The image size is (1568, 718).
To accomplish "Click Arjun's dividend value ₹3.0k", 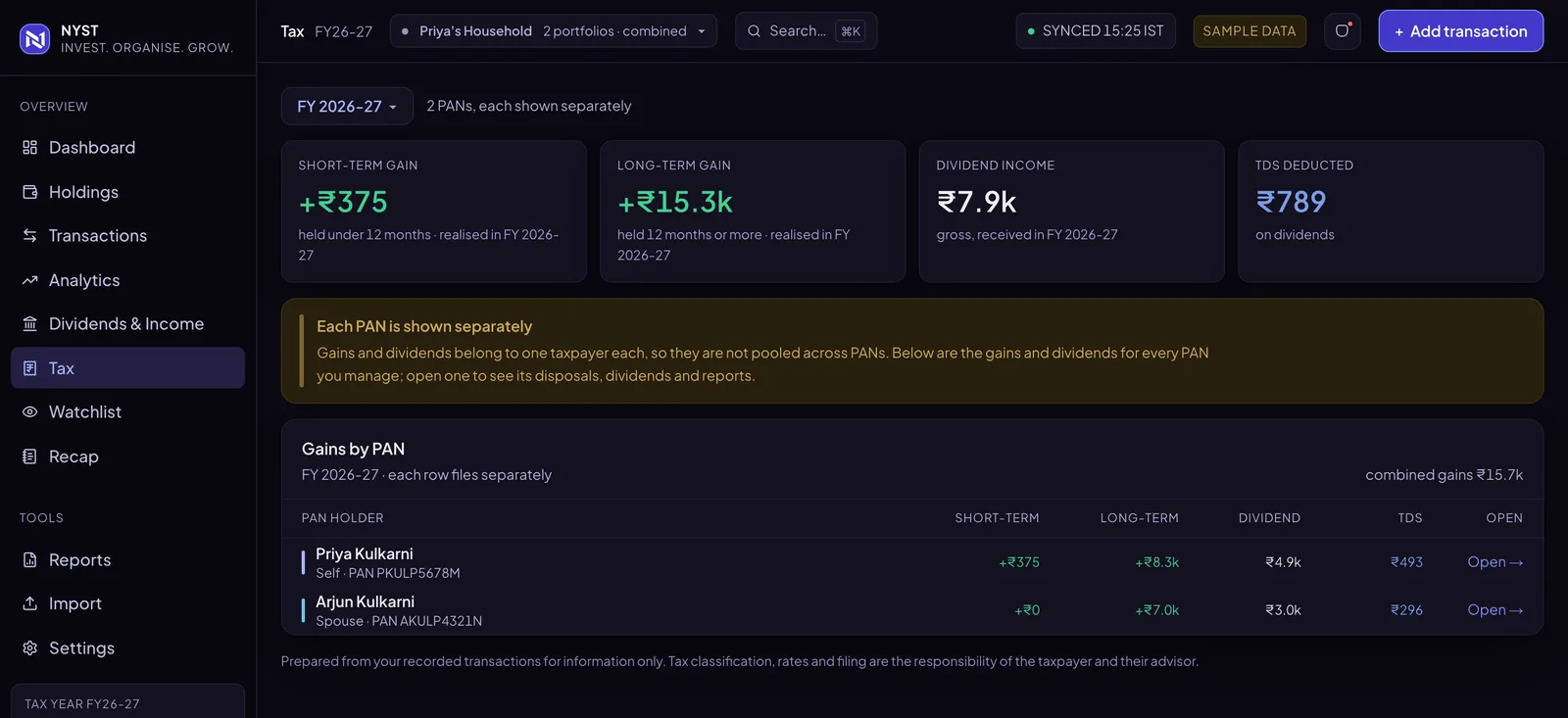I will 1283,610.
